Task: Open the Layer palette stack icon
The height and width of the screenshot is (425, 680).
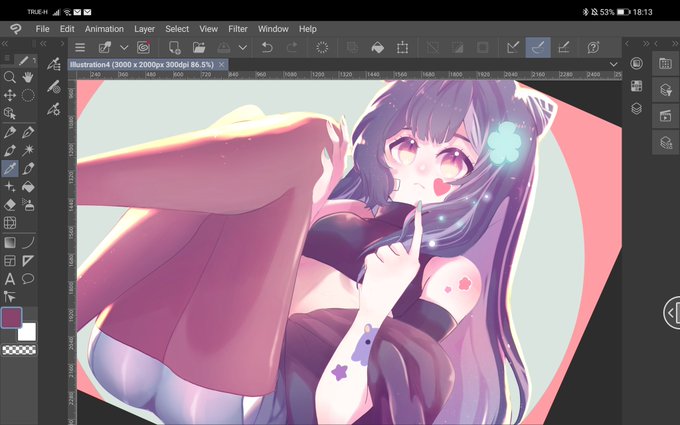Action: tap(636, 108)
